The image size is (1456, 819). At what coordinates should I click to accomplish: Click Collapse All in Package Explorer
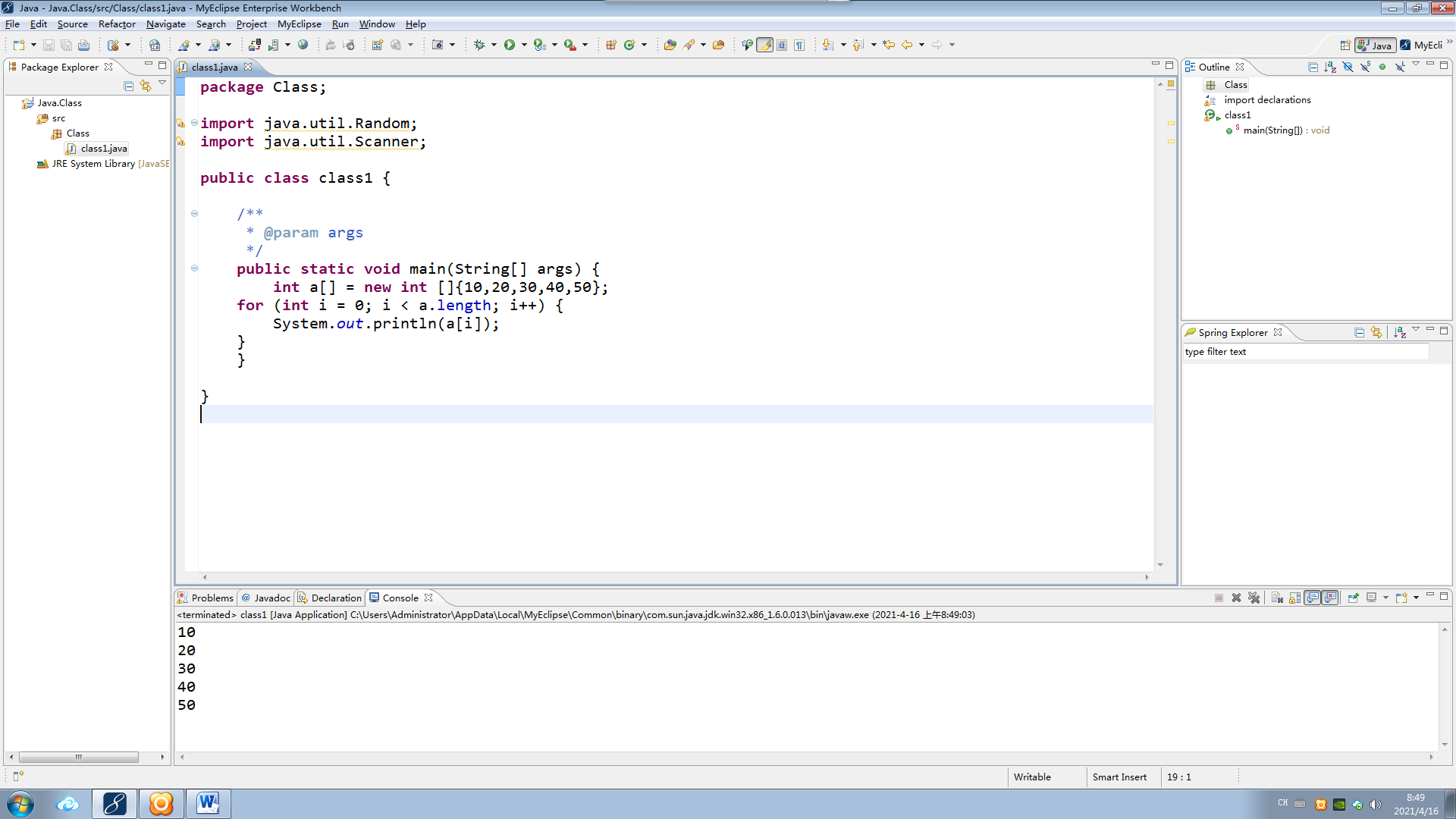(128, 86)
